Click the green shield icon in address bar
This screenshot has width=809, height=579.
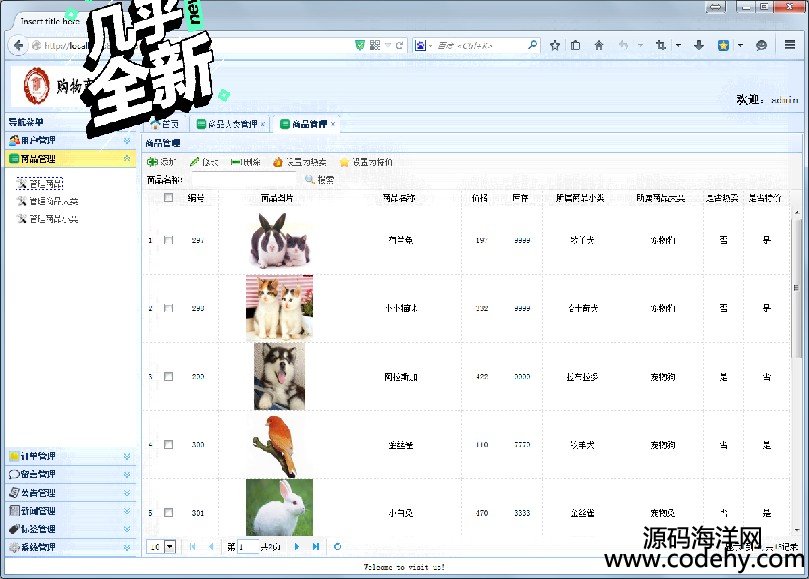coord(360,45)
